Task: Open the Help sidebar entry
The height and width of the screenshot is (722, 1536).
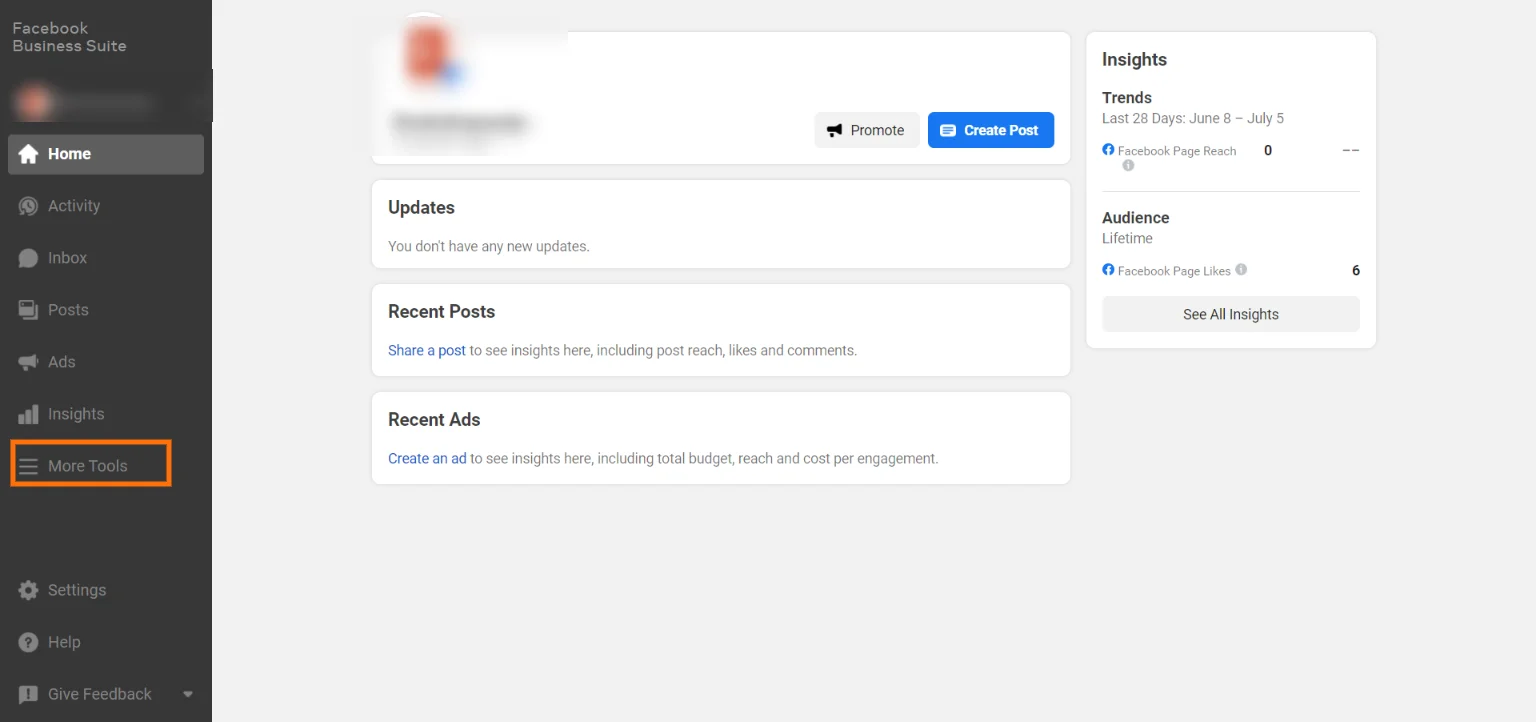Action: tap(106, 642)
